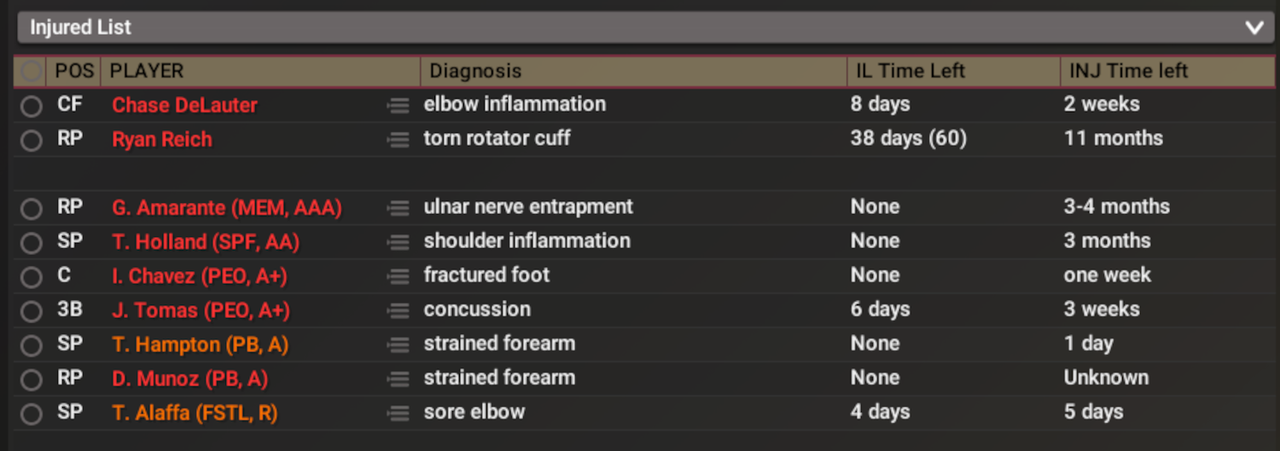Toggle the select-all circle in the header row
This screenshot has height=451, width=1280.
point(32,72)
